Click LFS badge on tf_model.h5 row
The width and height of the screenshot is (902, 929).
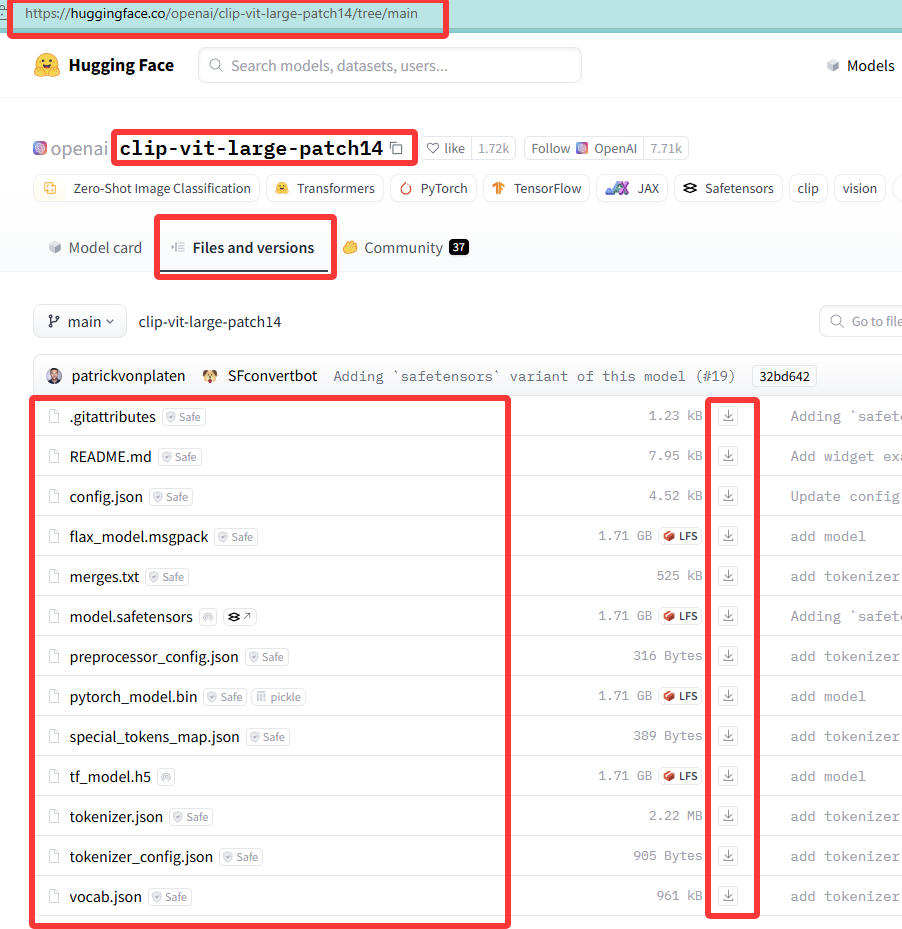tap(680, 776)
